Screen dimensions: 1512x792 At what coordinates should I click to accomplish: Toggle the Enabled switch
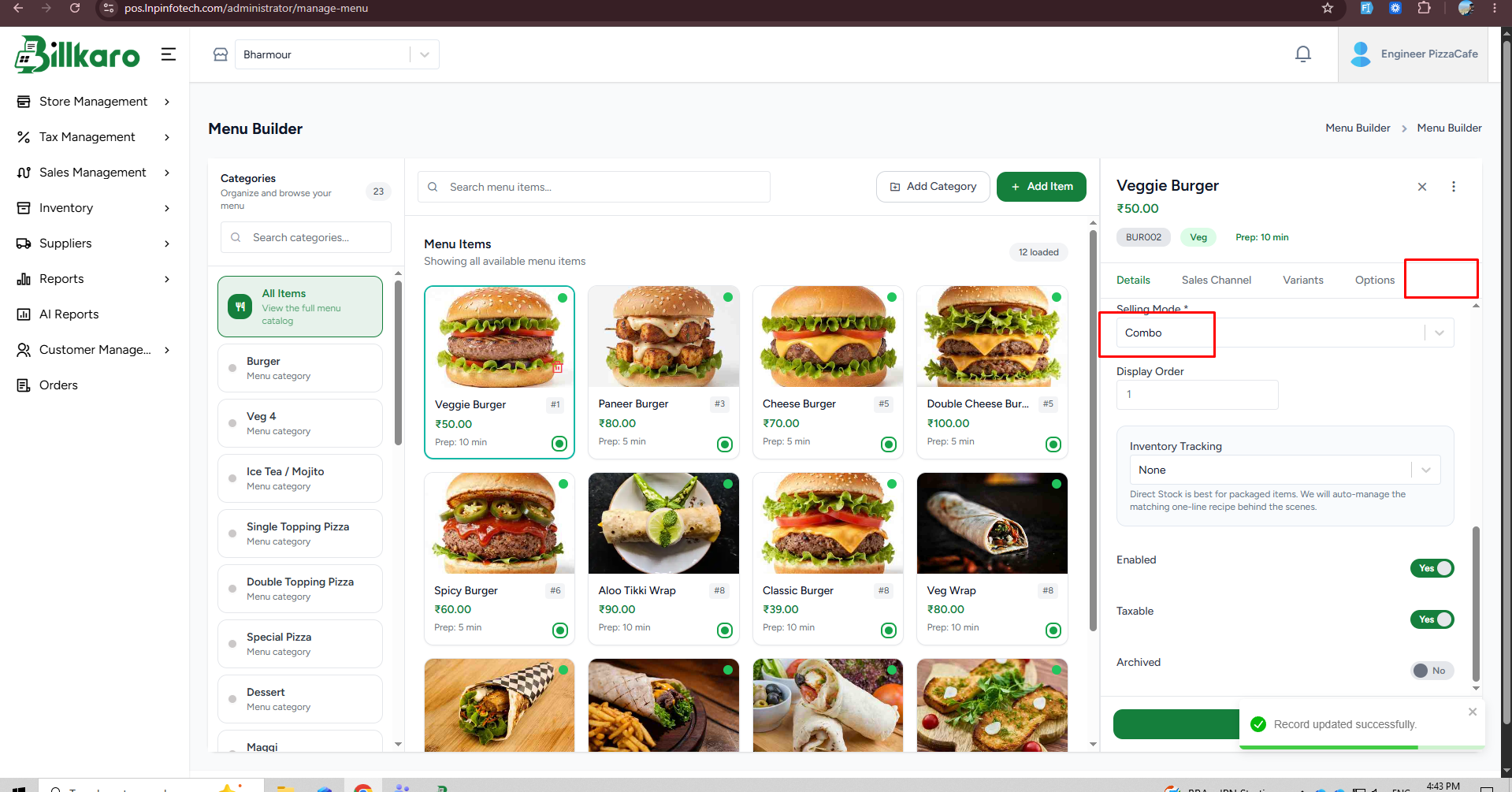(x=1432, y=568)
